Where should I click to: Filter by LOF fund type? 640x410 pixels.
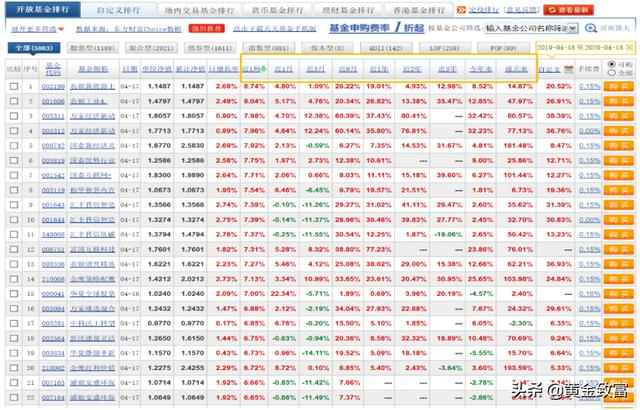[444, 48]
